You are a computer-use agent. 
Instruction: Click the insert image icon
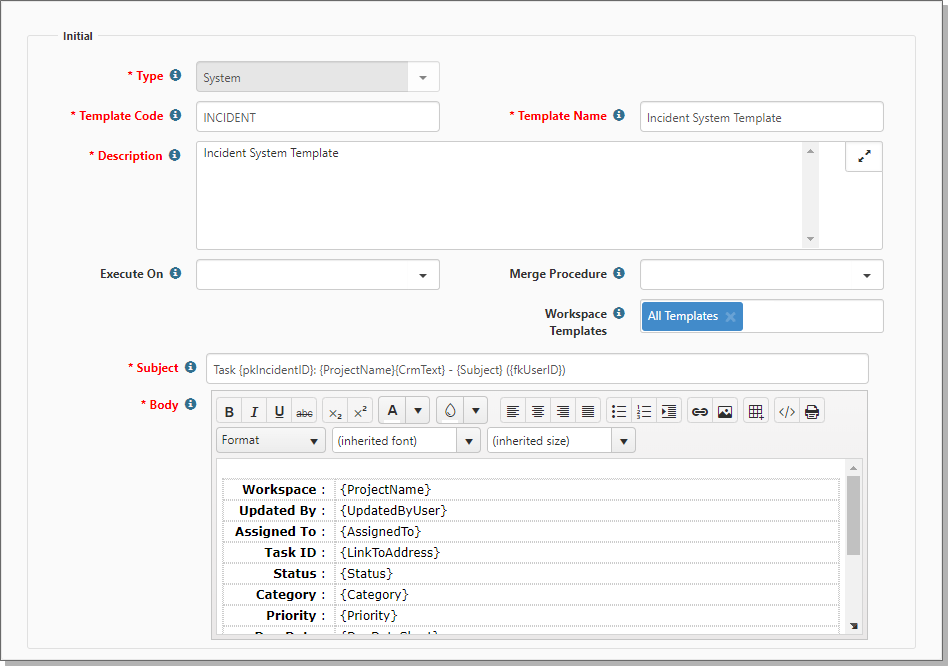tap(725, 412)
